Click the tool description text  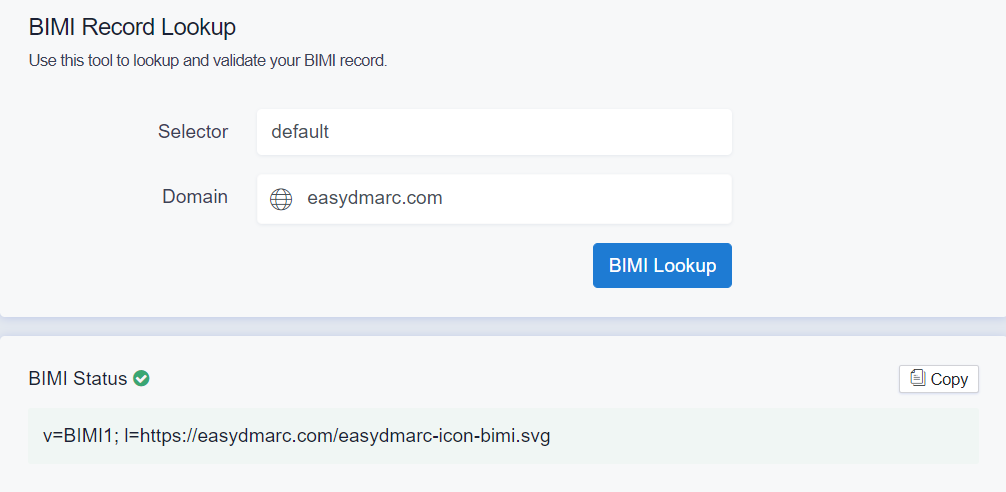[x=208, y=62]
